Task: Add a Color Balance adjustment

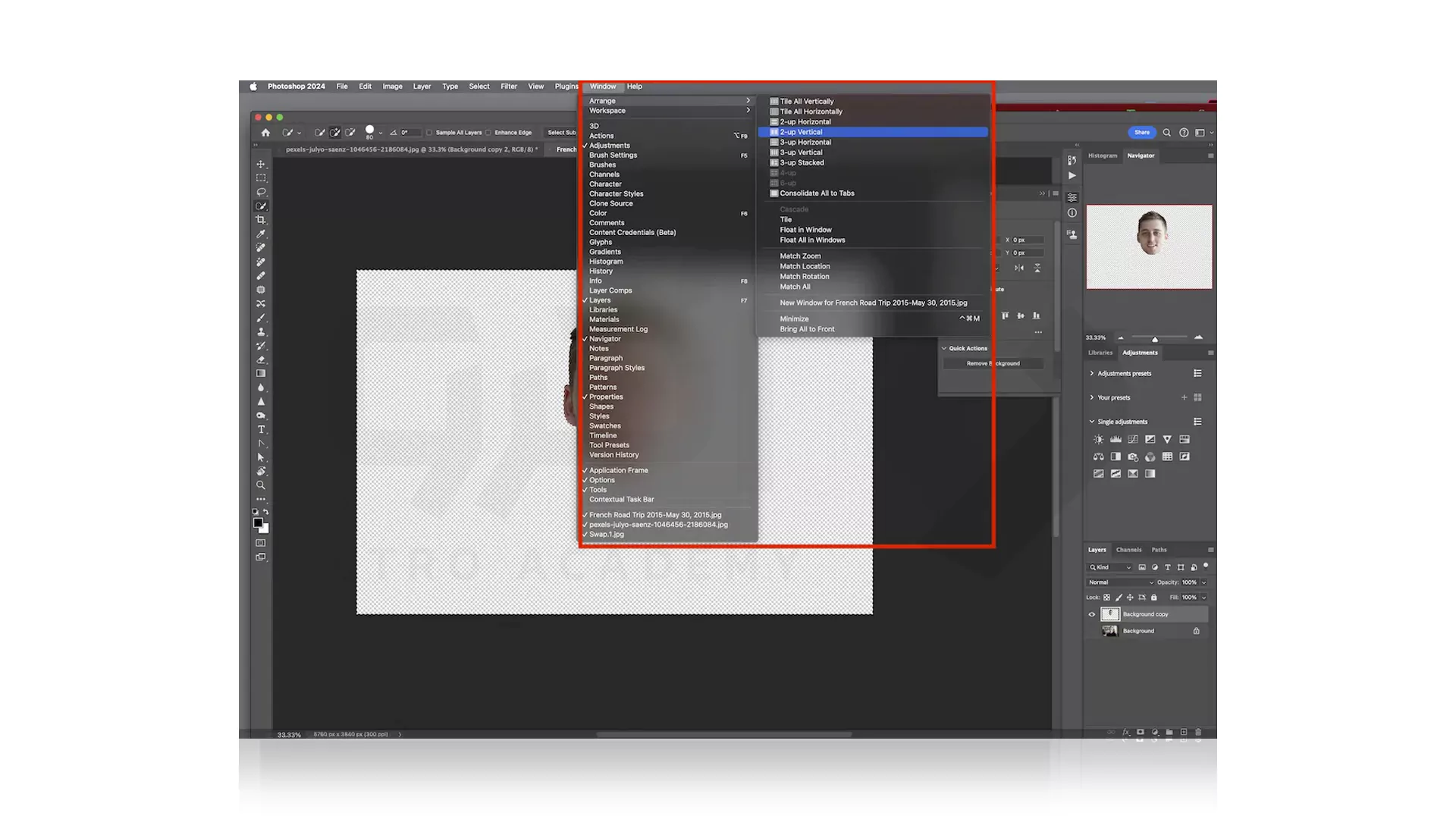Action: click(1098, 457)
